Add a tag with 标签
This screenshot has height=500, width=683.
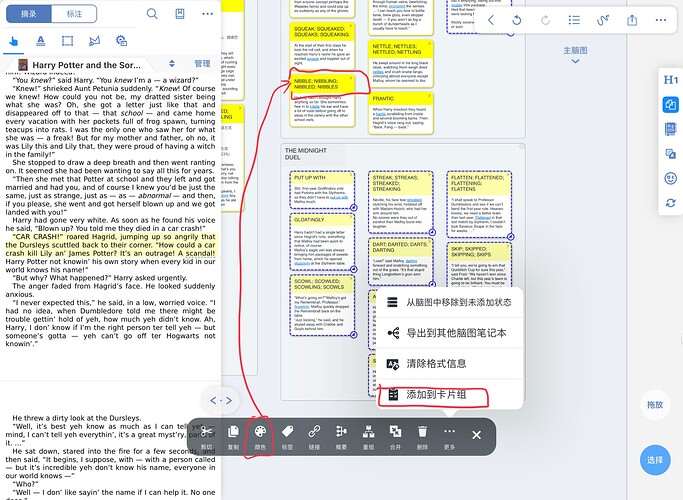point(287,437)
